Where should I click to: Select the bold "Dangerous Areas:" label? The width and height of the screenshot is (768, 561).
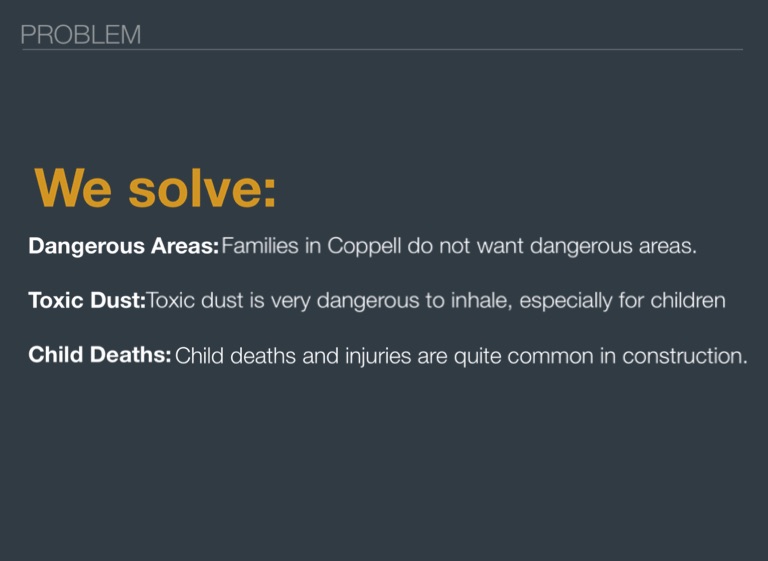(x=123, y=247)
